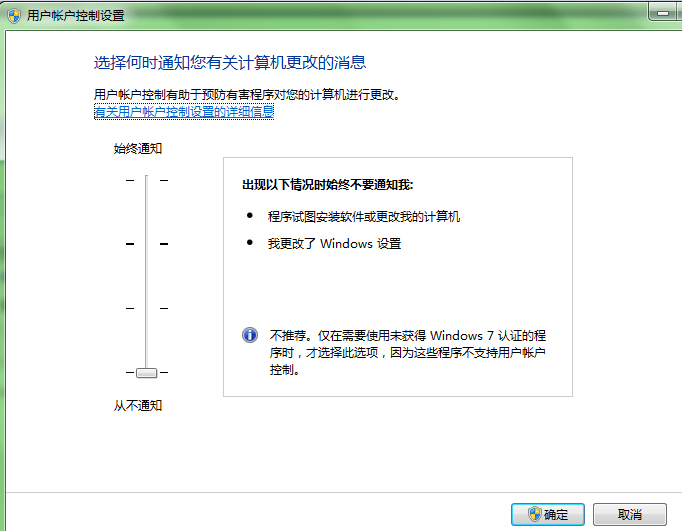The image size is (682, 531).
Task: Click the bullet text 程序试图安装软件或更改我的计算机
Action: (x=364, y=216)
